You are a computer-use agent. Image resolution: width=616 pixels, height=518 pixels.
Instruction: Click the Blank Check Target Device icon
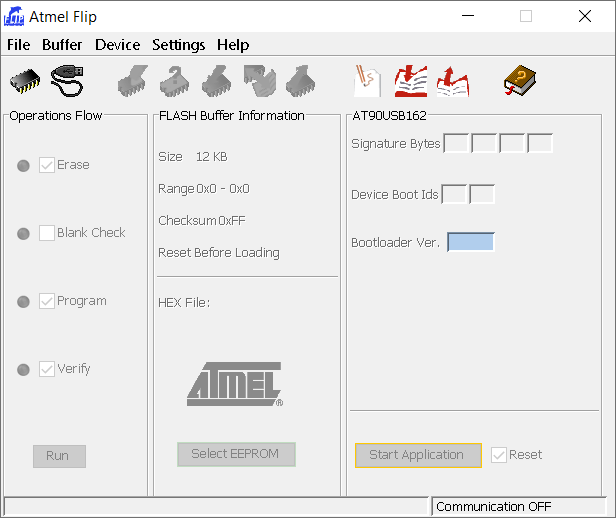(175, 81)
